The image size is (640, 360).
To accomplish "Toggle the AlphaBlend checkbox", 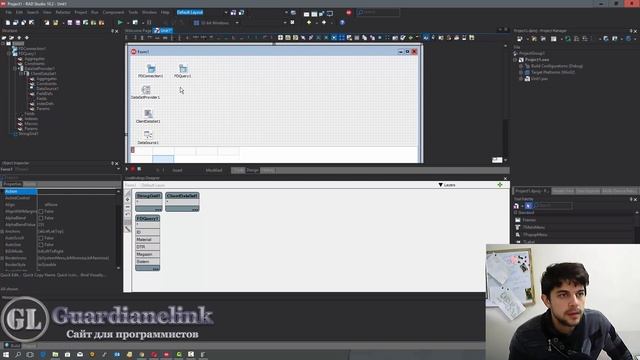I will tap(41, 218).
